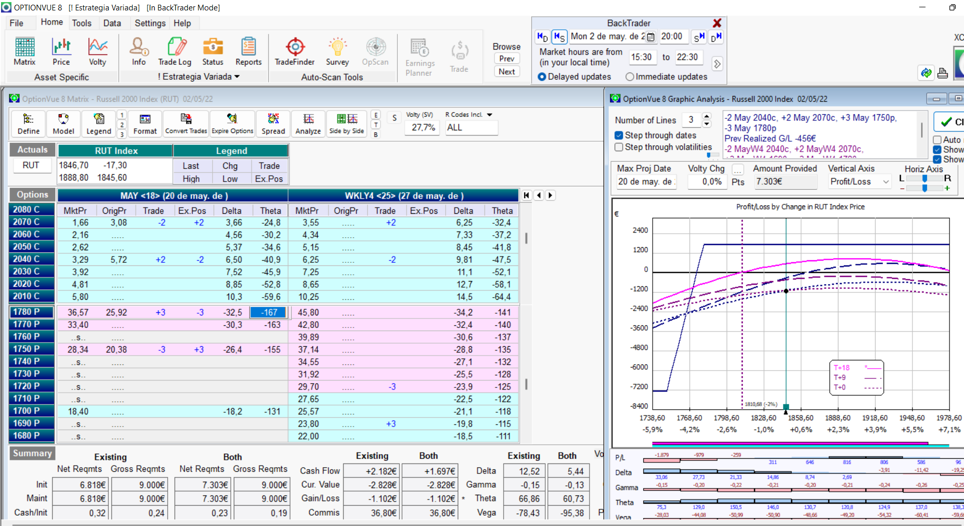The image size is (964, 526).
Task: Toggle Step through dates checkbox
Action: pyautogui.click(x=619, y=135)
